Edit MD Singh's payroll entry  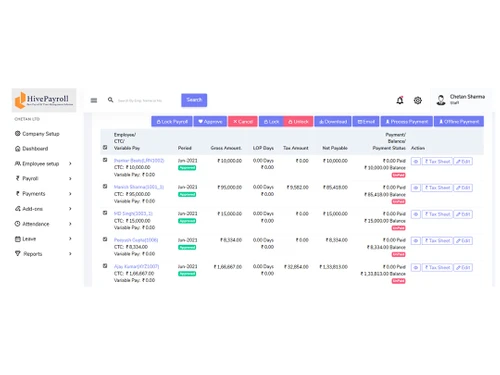pyautogui.click(x=463, y=214)
